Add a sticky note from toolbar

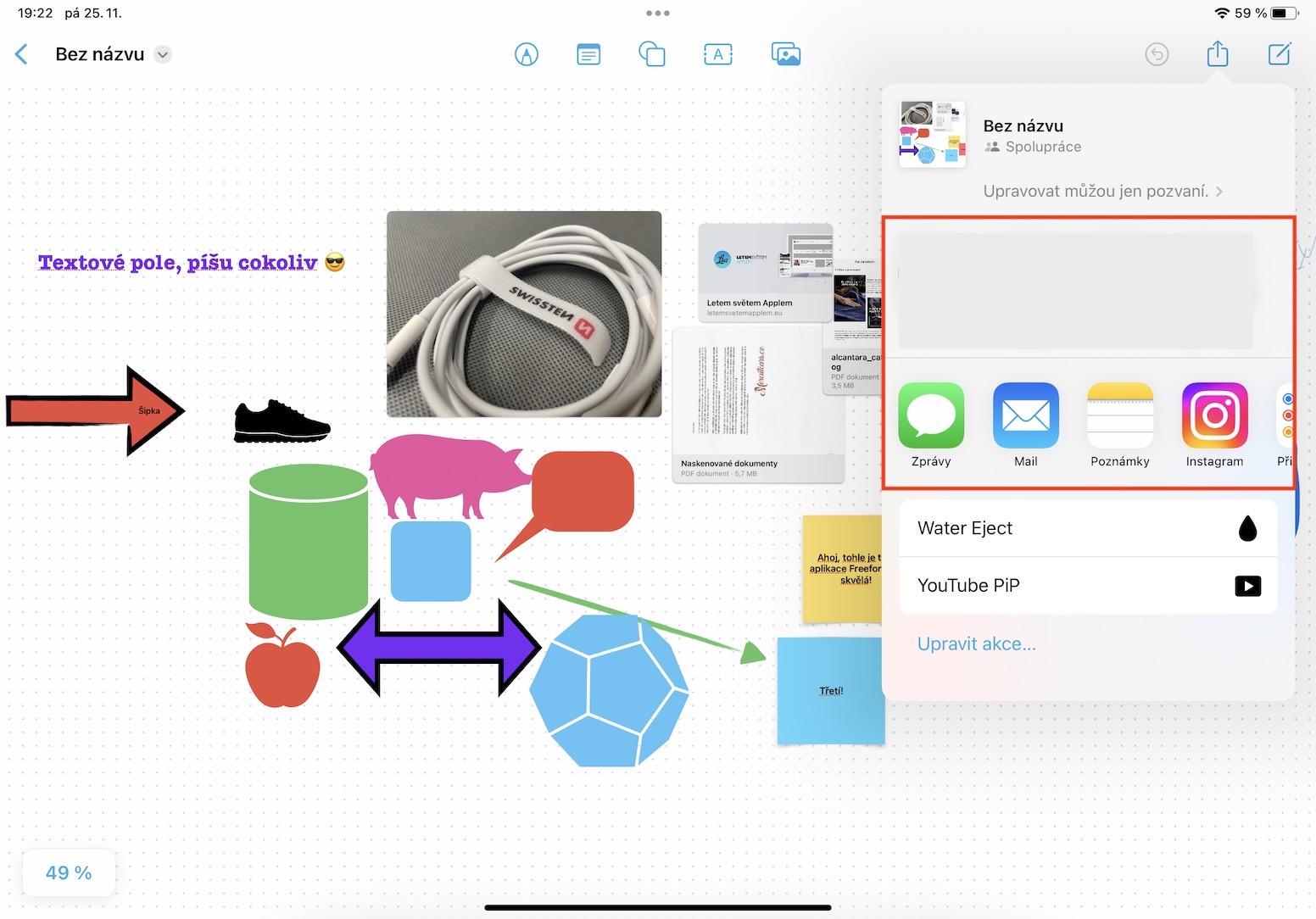[x=588, y=54]
